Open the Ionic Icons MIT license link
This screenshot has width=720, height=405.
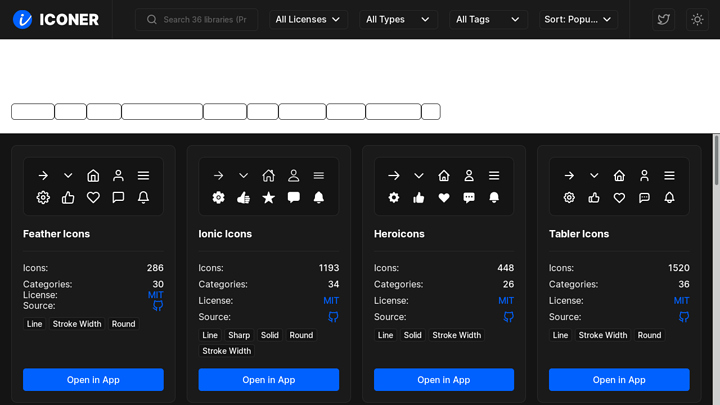pos(331,301)
